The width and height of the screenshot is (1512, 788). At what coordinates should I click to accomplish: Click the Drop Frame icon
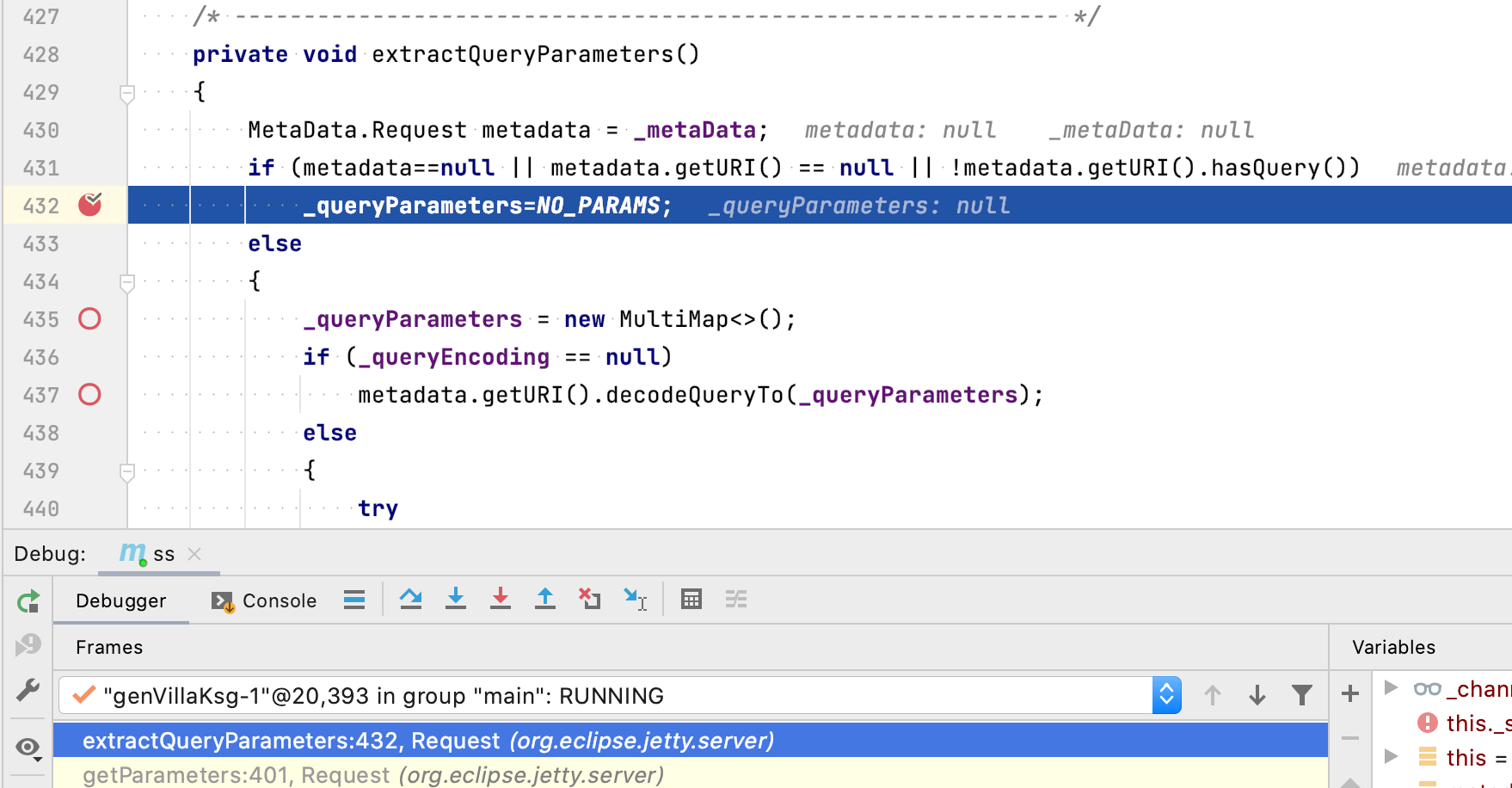590,599
